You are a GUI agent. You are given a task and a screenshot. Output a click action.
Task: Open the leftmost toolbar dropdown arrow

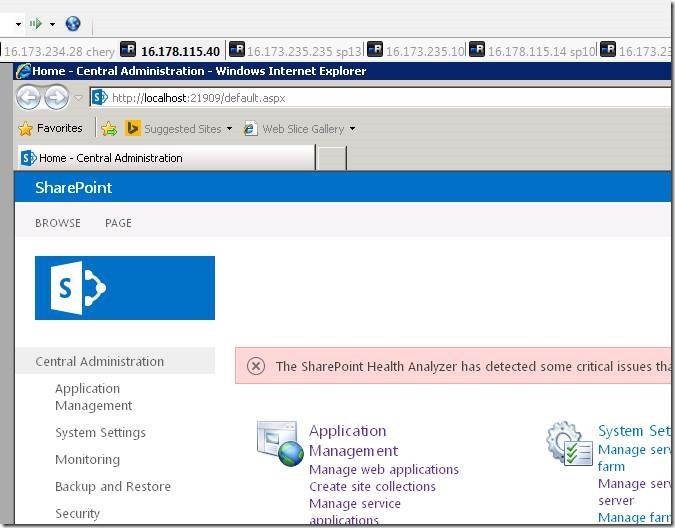[x=19, y=24]
